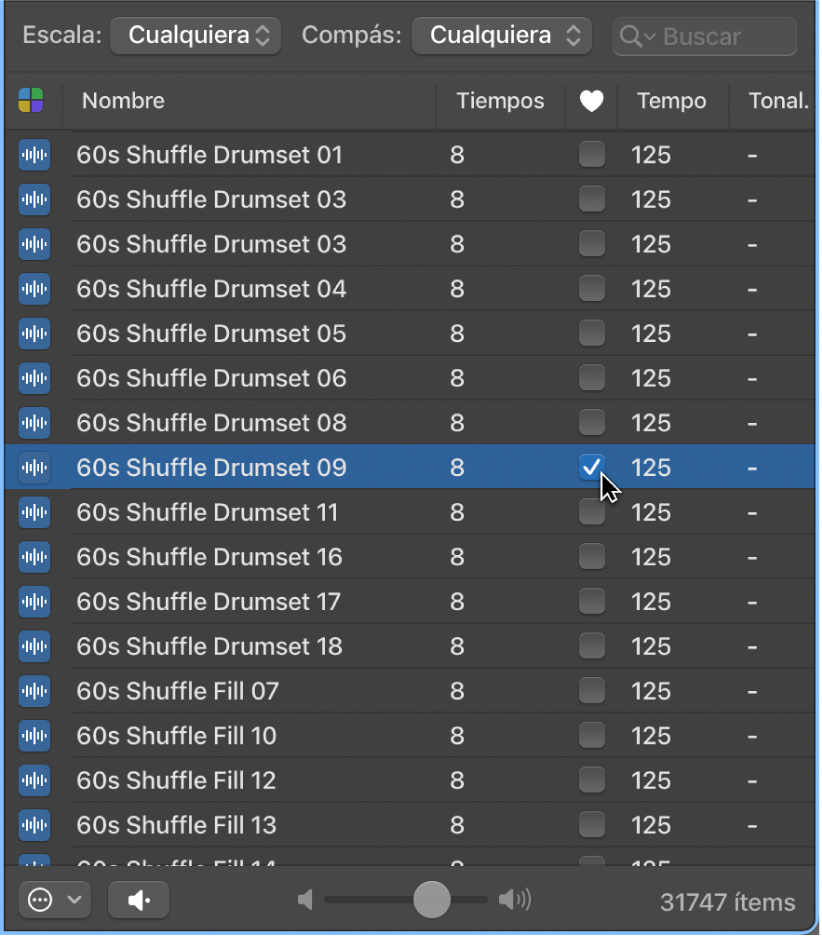
Task: Sort by the Tiempos column header
Action: pyautogui.click(x=500, y=101)
